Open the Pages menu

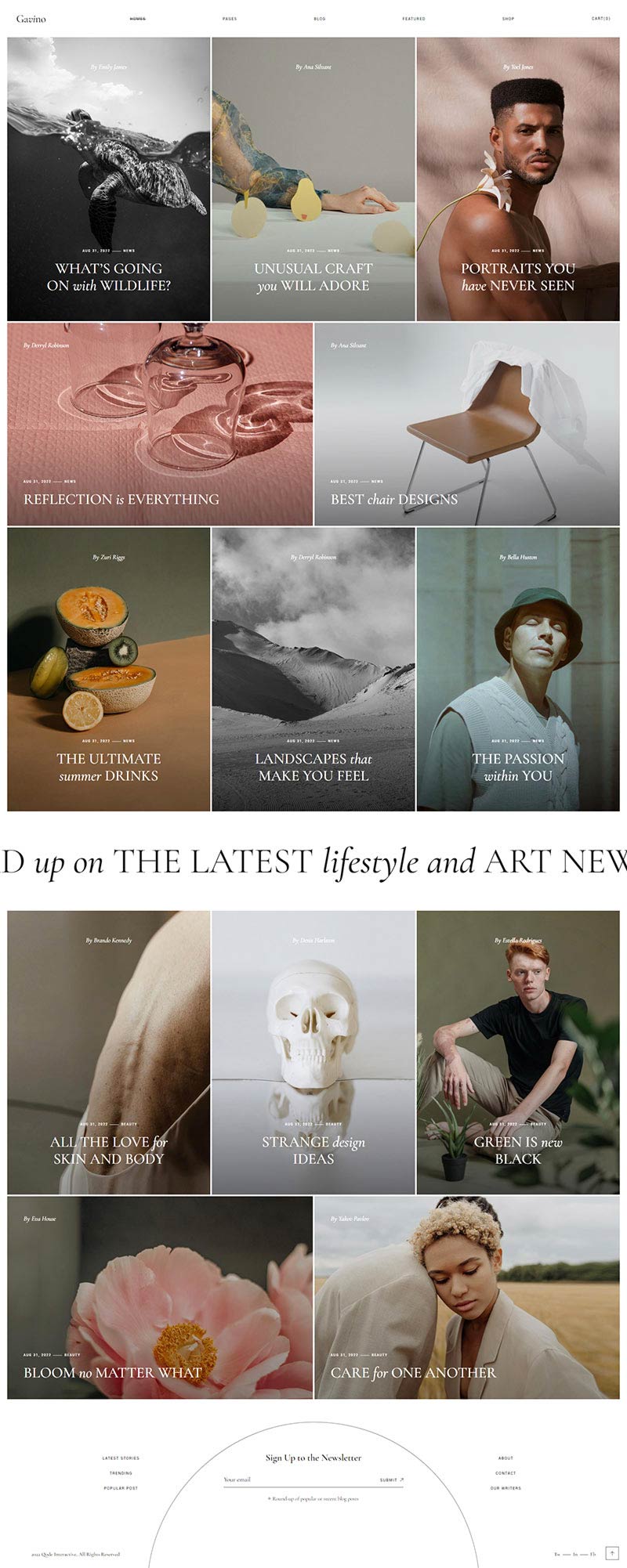coord(230,19)
